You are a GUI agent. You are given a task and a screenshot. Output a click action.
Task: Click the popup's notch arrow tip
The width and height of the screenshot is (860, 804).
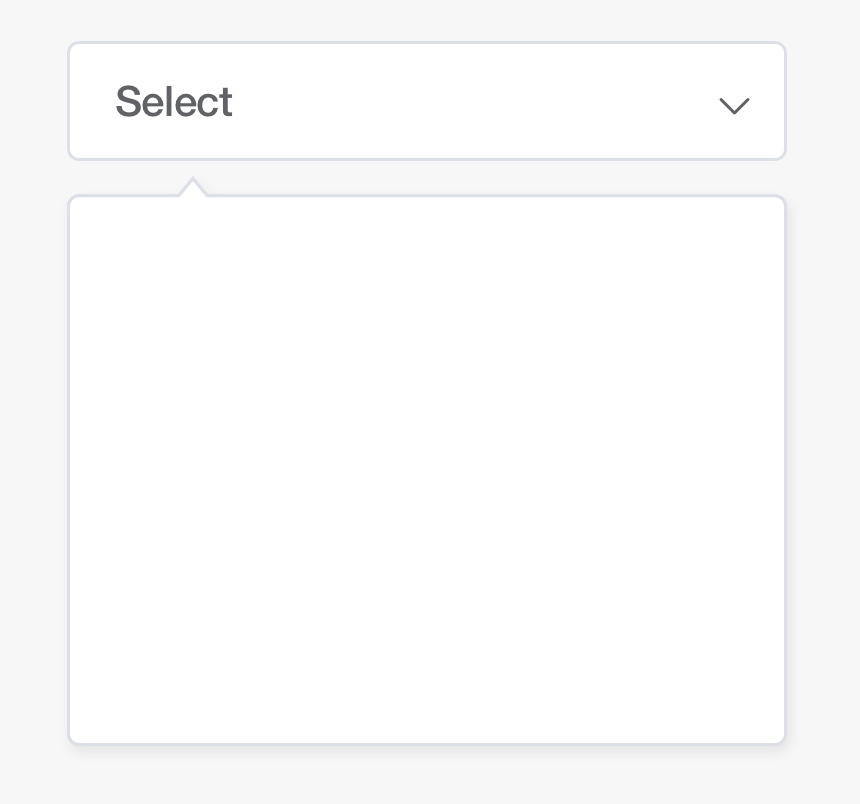click(x=193, y=180)
